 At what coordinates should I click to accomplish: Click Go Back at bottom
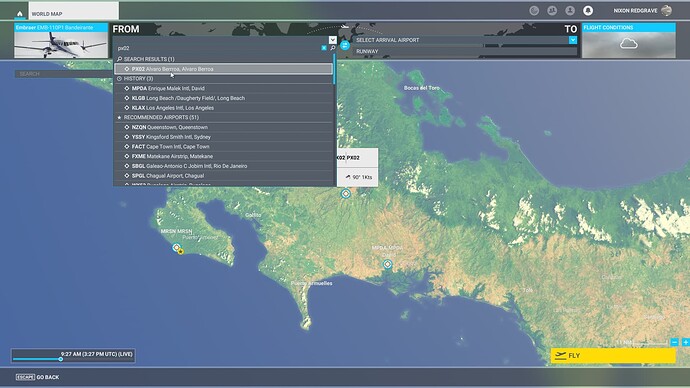point(37,377)
